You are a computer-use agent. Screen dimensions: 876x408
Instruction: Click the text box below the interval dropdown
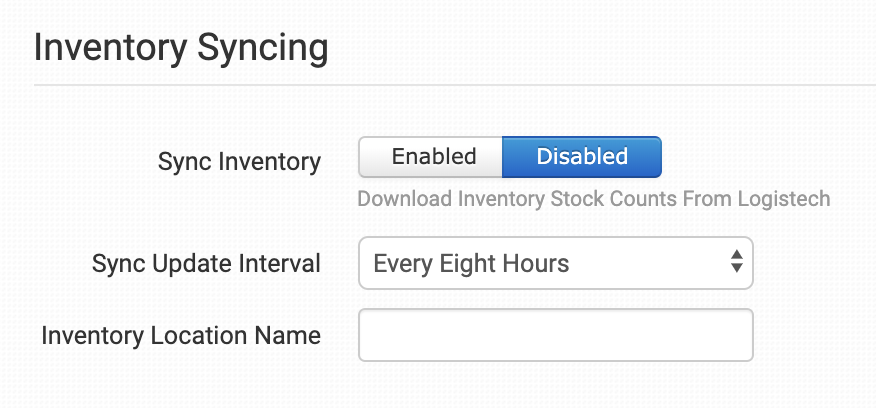tap(555, 335)
